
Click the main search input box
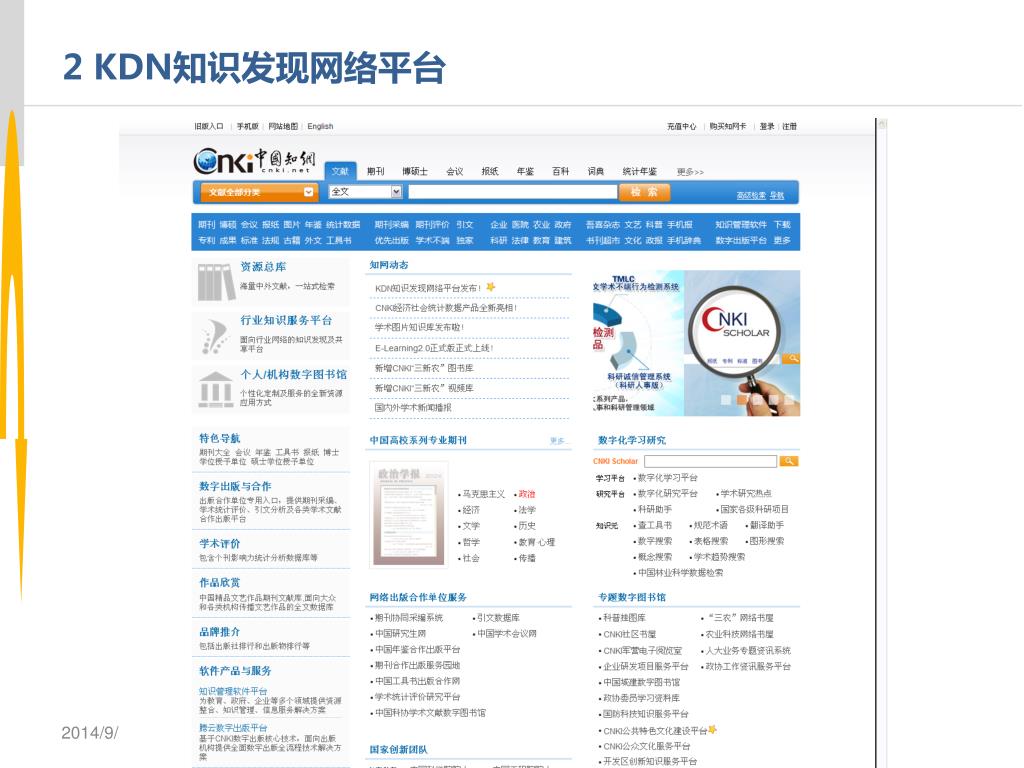(x=513, y=191)
